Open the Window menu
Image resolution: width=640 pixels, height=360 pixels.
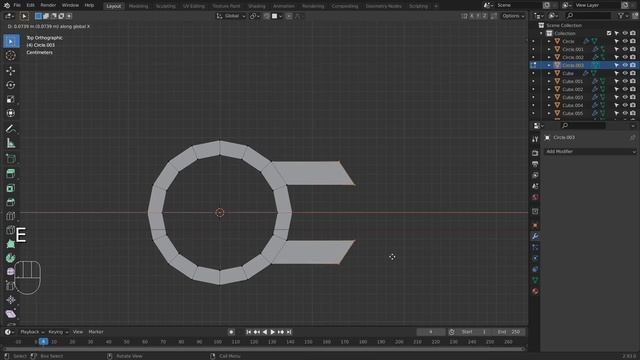pyautogui.click(x=70, y=5)
